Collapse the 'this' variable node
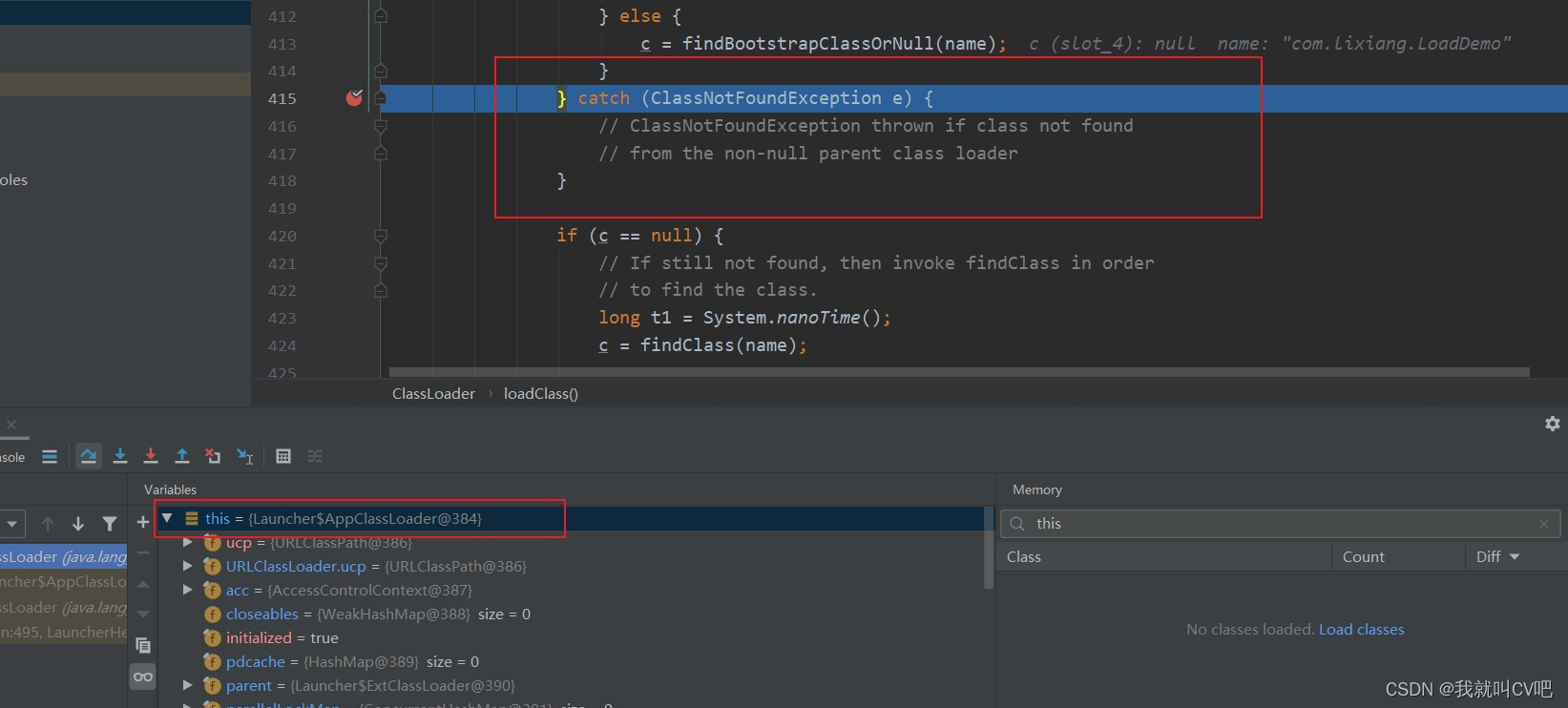Screen dimensions: 1568x708 click(167, 518)
